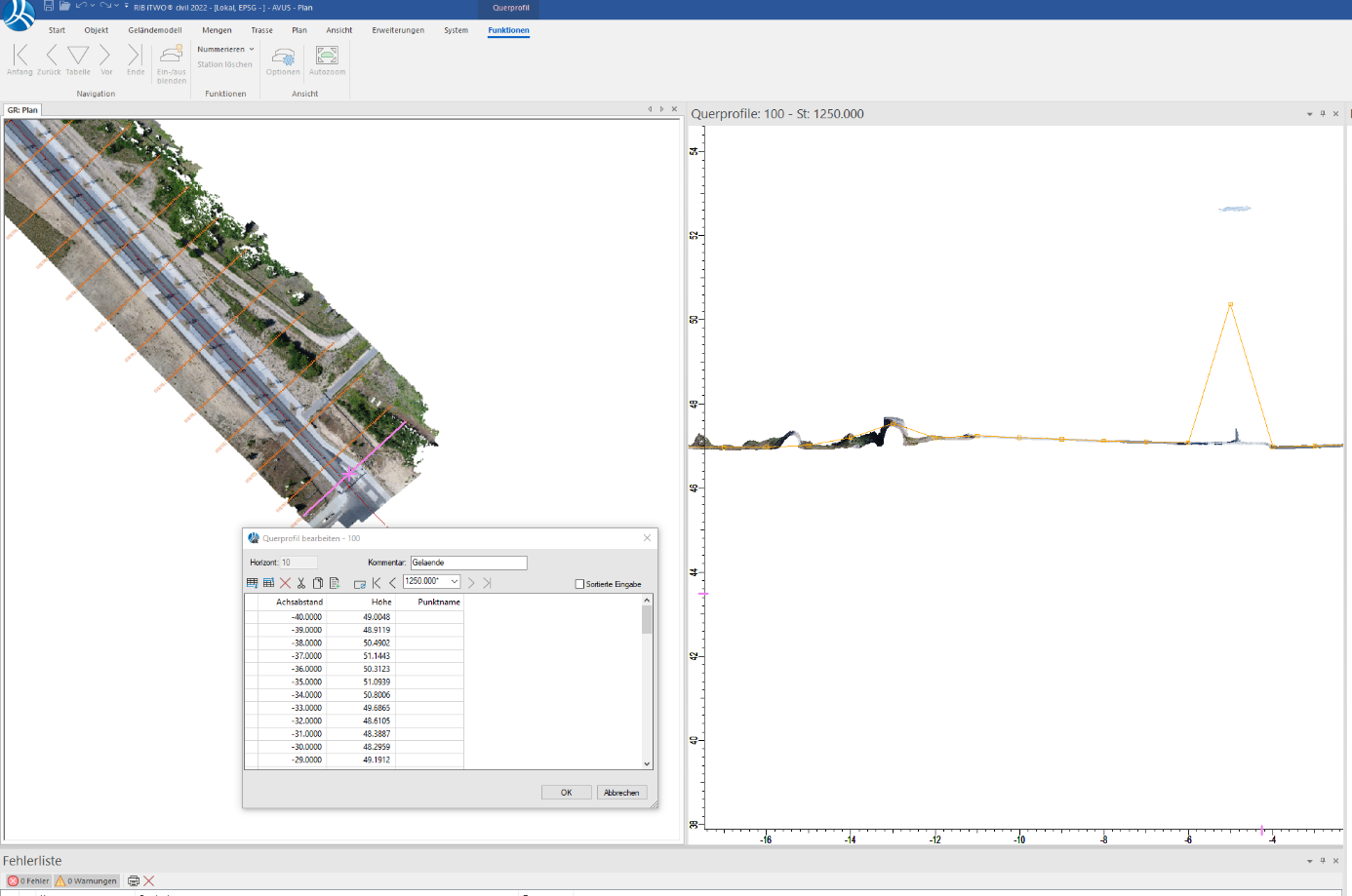Open the Trasse ribbon tab
Image resolution: width=1352 pixels, height=896 pixels.
click(261, 30)
